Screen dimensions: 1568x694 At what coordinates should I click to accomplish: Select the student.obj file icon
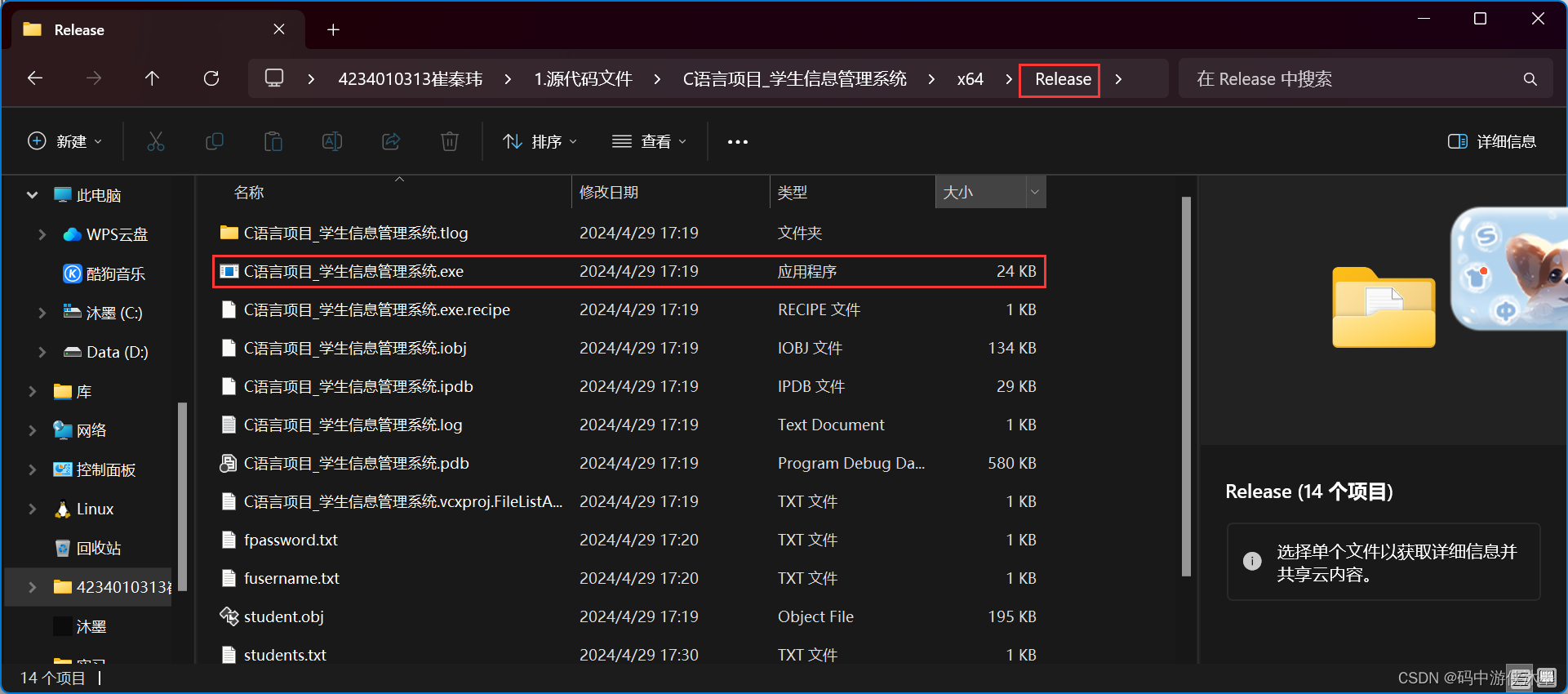[x=229, y=616]
